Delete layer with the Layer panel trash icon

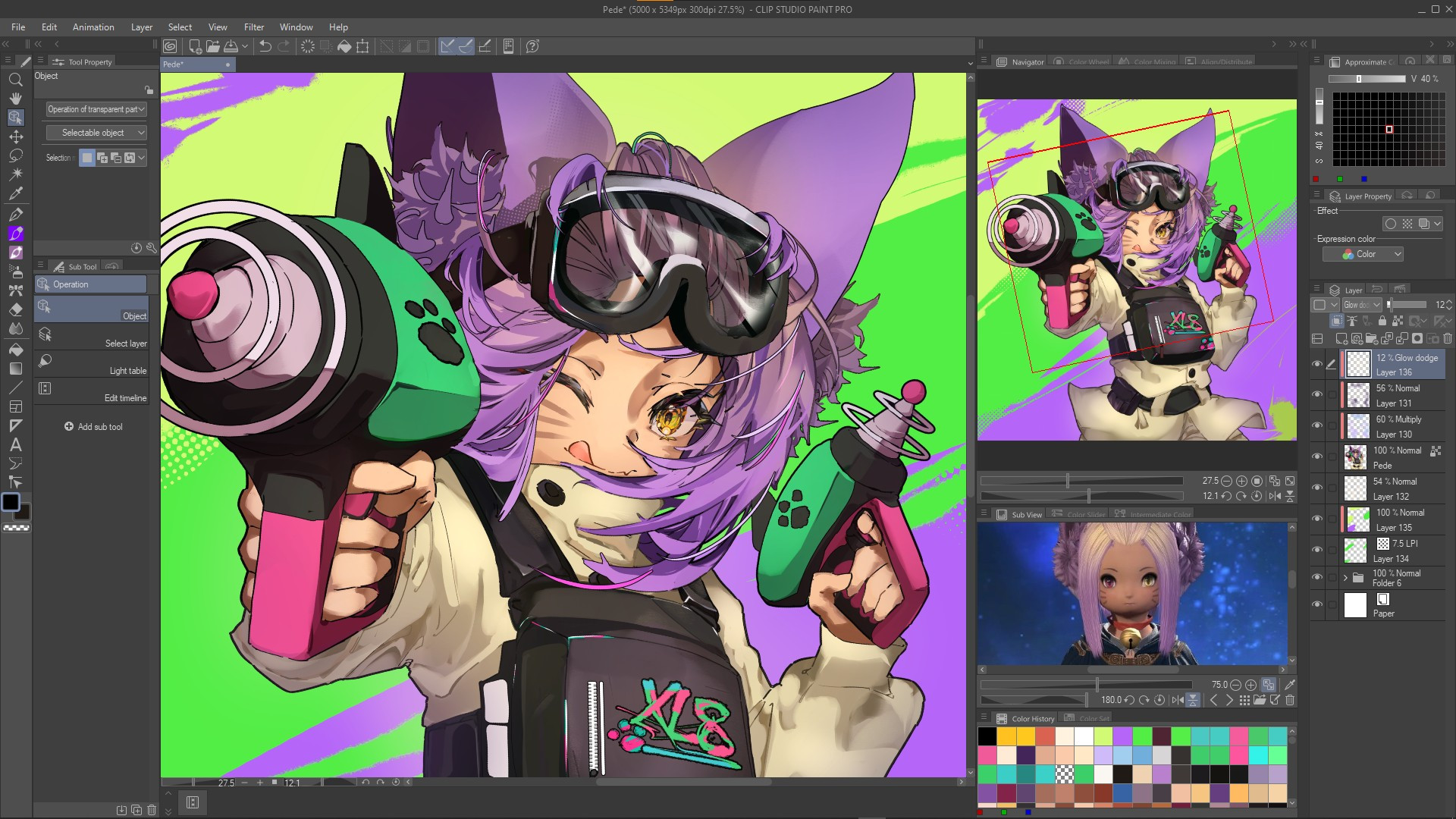(x=1447, y=338)
